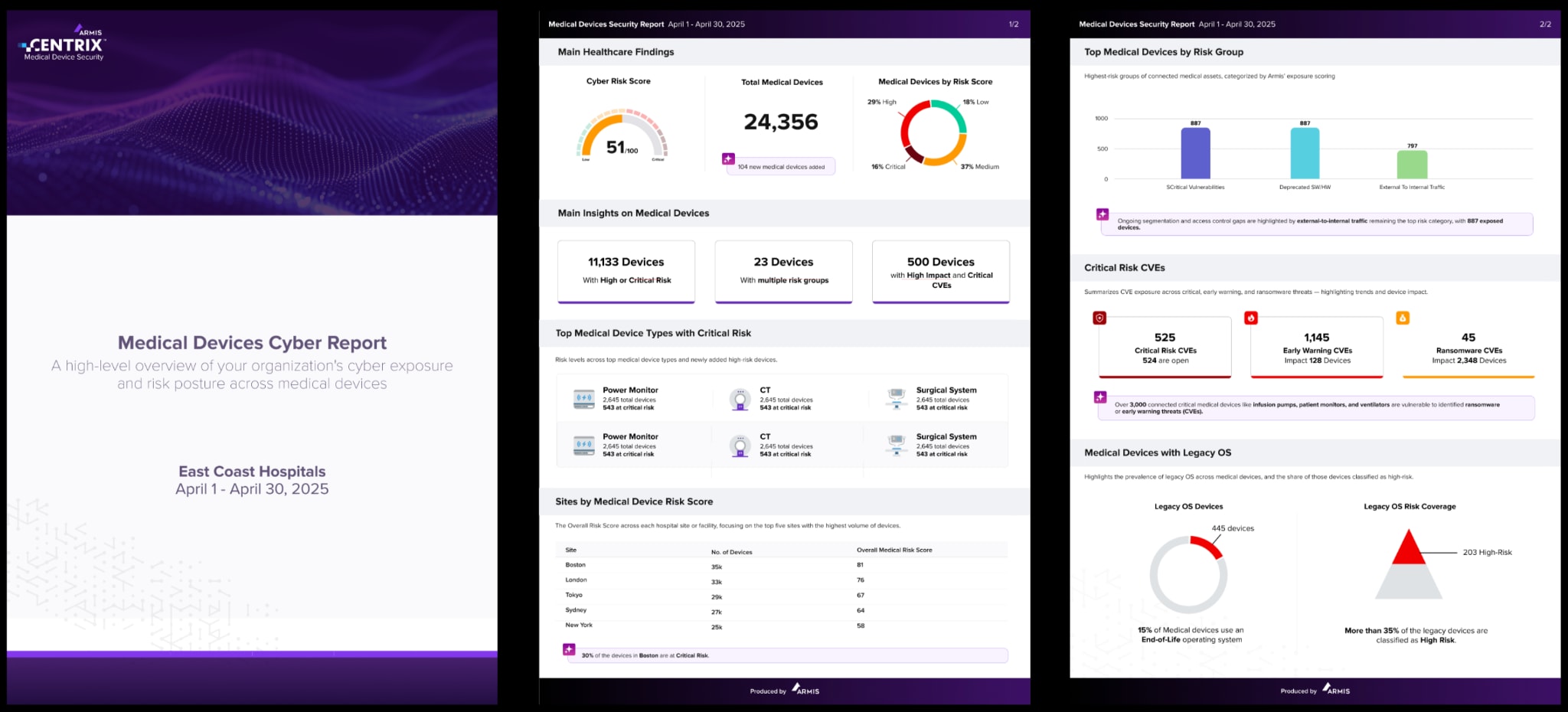Select the Early Warning CVEs flame icon
This screenshot has height=712, width=1568.
(1251, 317)
